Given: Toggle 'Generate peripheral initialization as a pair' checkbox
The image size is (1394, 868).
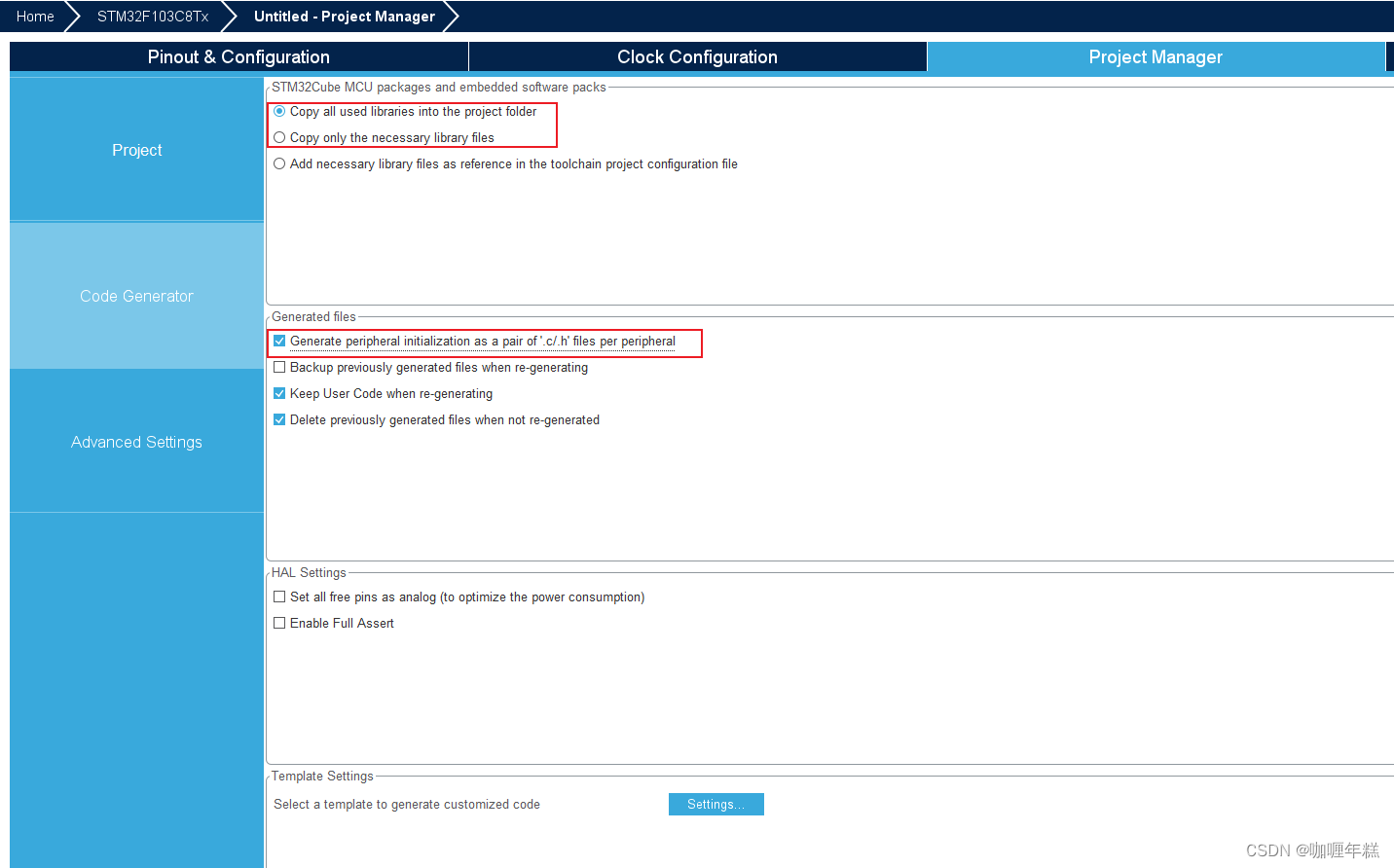Looking at the screenshot, I should tap(279, 342).
